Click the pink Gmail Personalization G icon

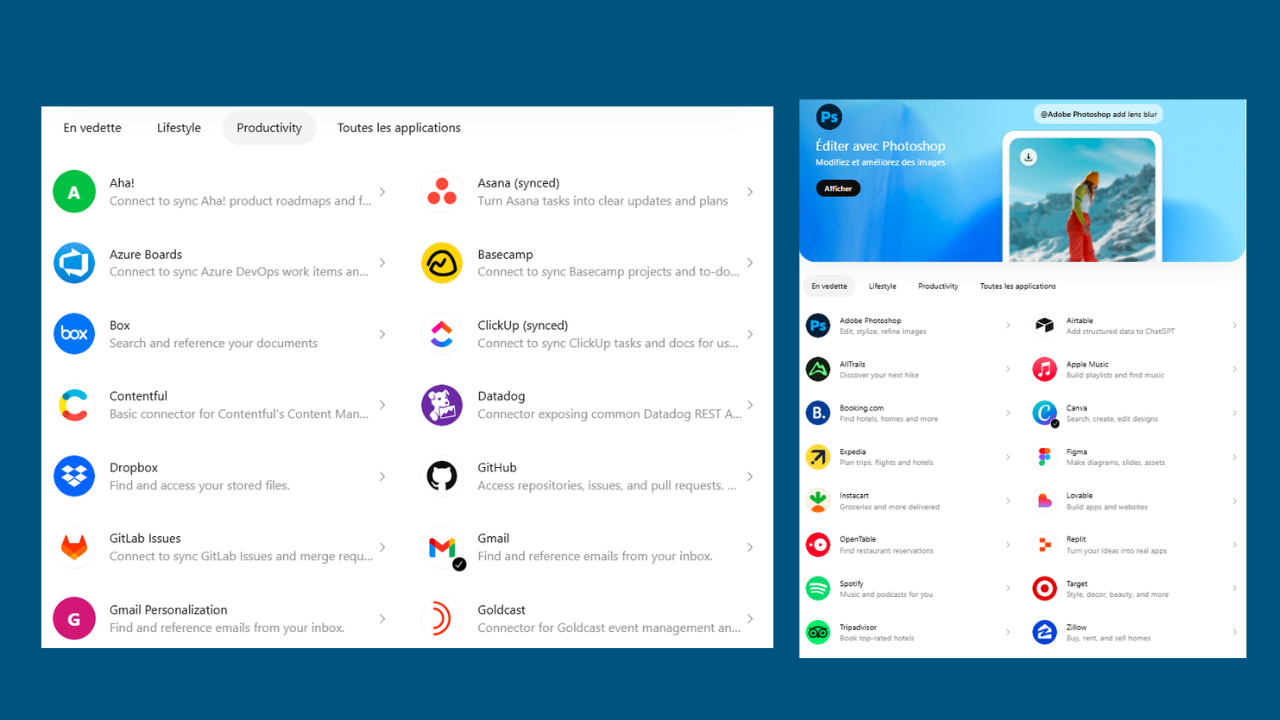pos(74,618)
